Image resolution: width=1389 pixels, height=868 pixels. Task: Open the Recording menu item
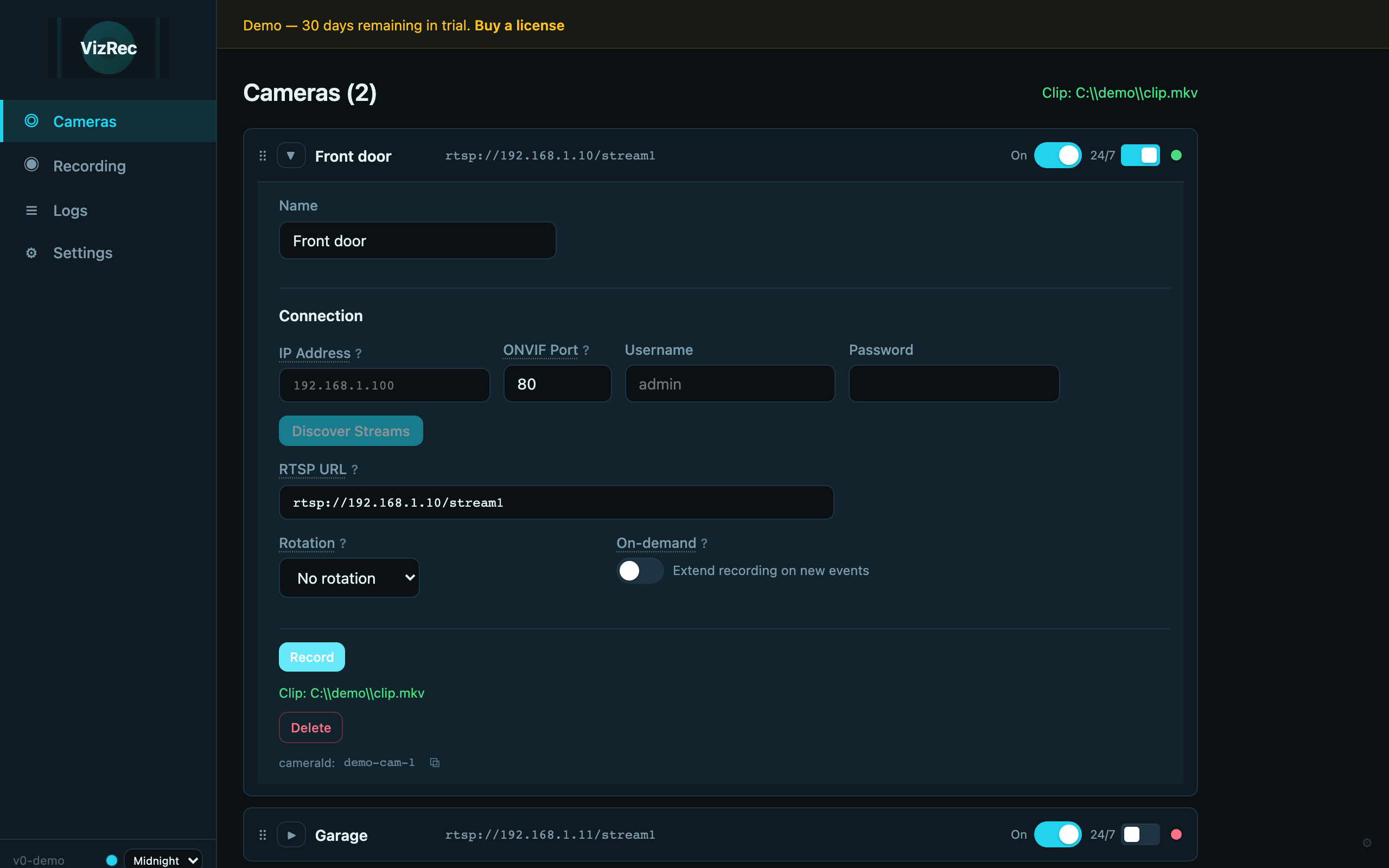[109, 165]
